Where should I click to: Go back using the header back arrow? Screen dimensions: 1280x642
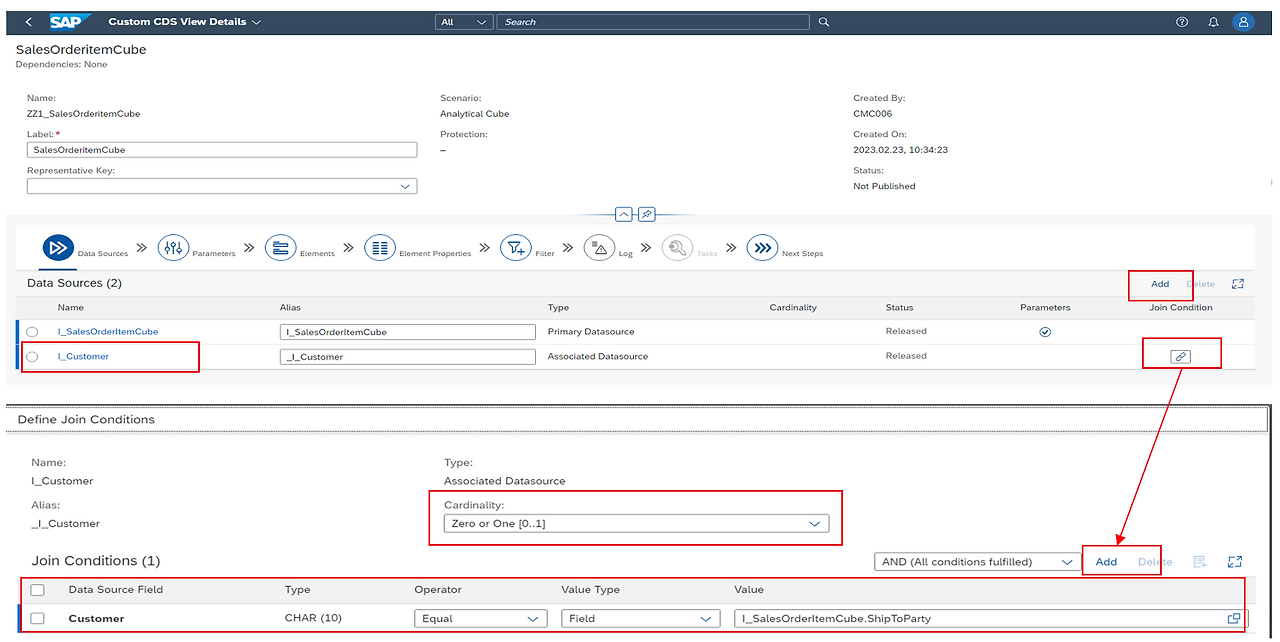pos(28,21)
